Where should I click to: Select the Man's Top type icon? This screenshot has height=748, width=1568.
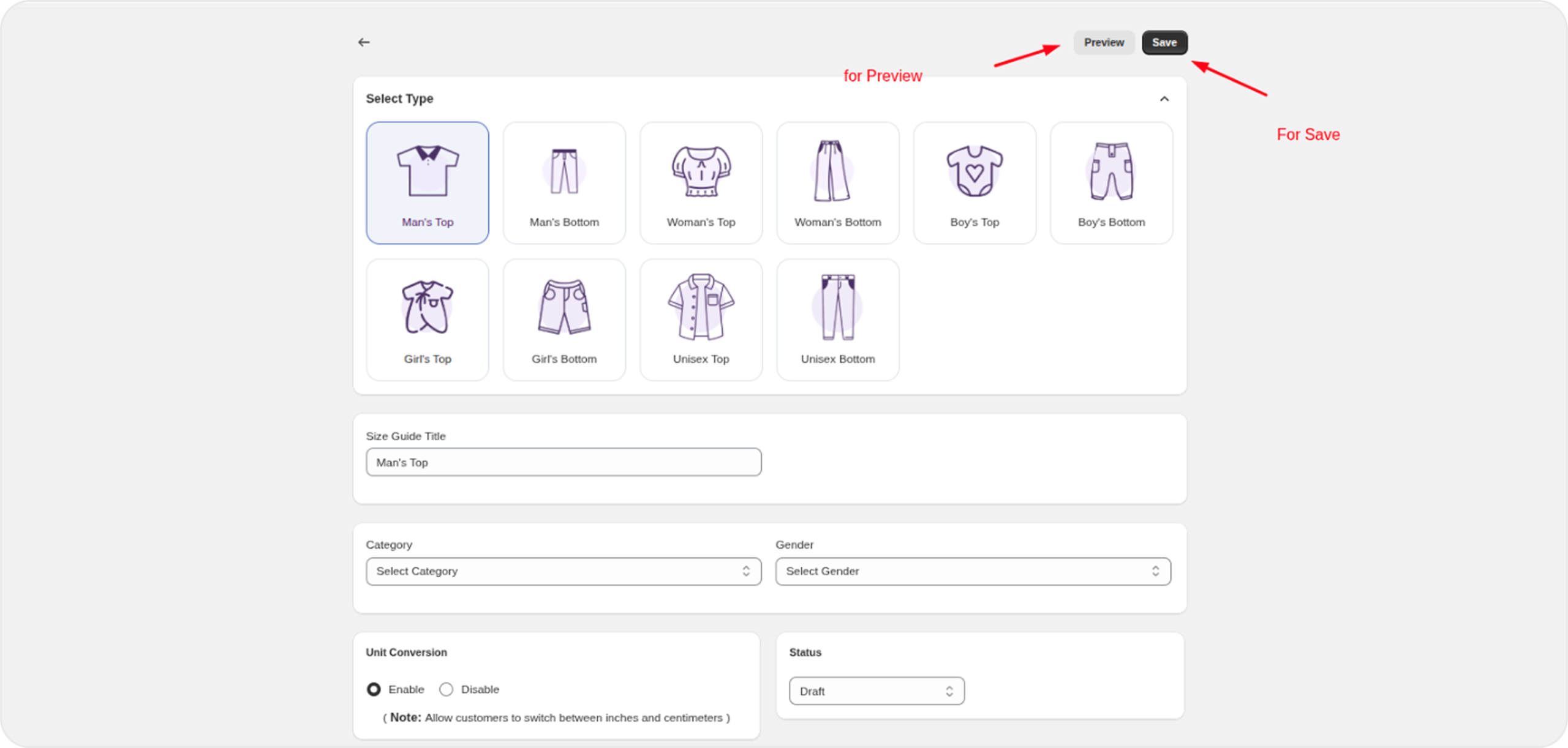[428, 171]
